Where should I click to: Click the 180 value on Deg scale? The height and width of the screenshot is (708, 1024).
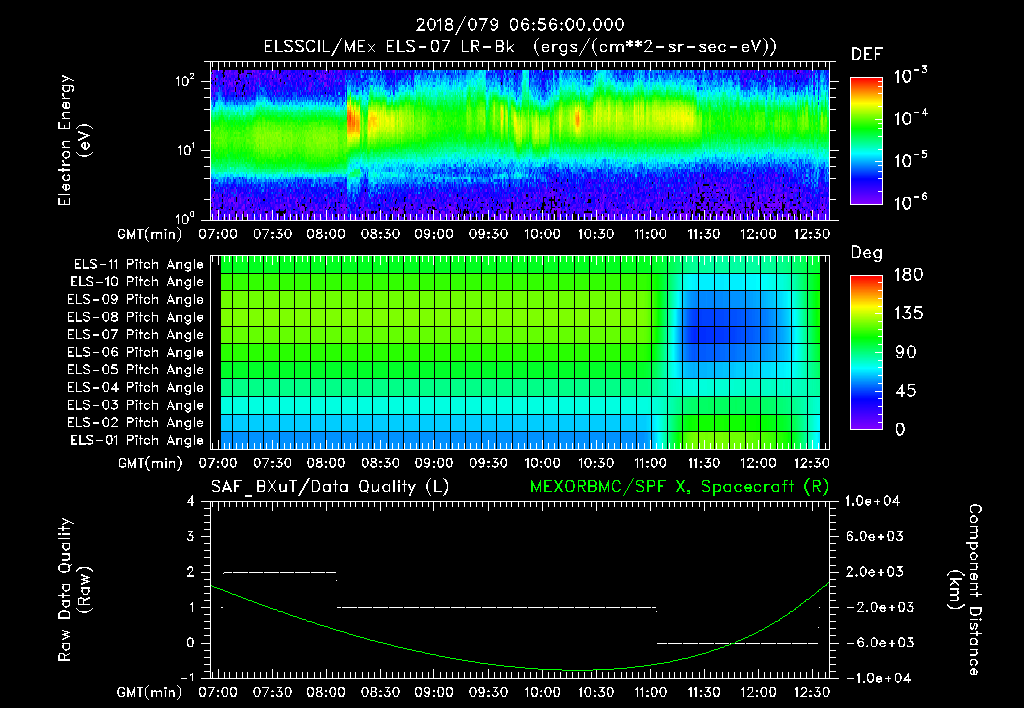point(908,275)
